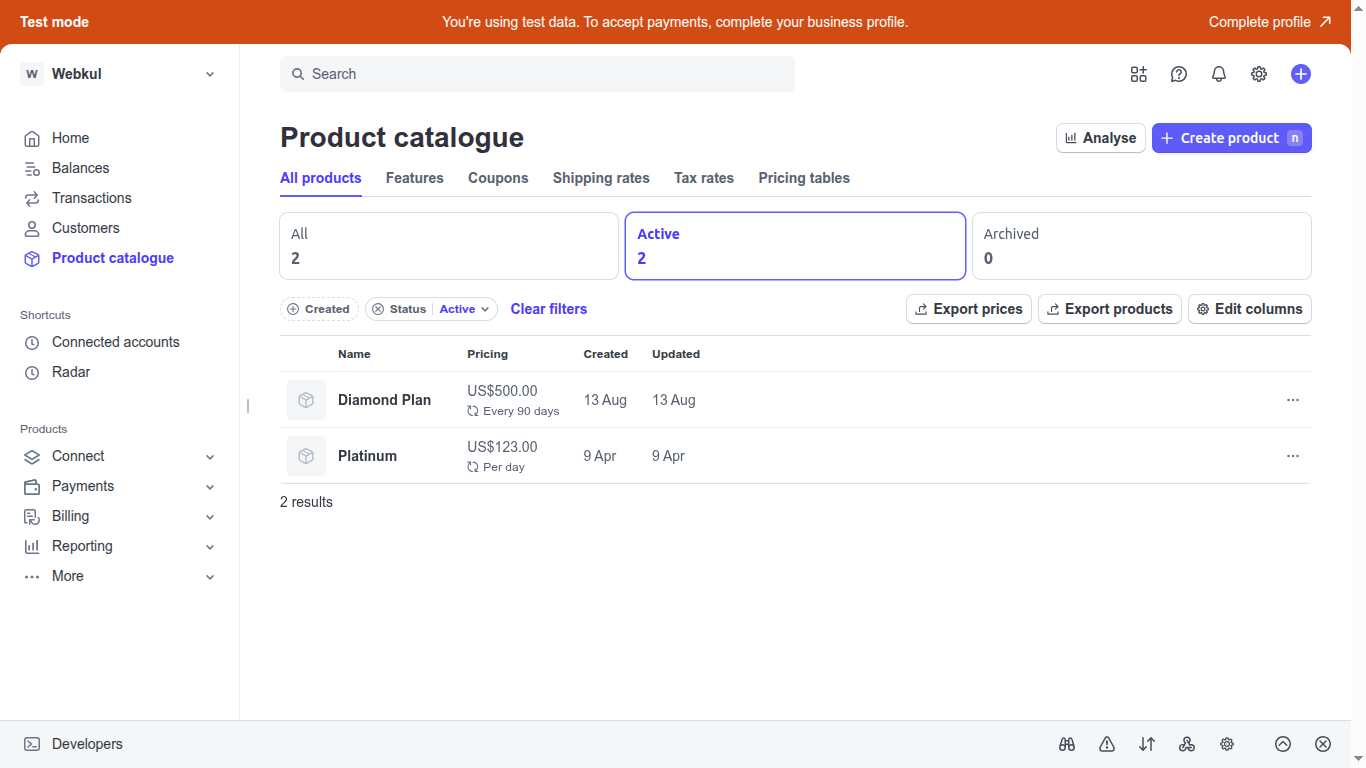This screenshot has width=1366, height=768.
Task: Click the Clear filters link
Action: point(549,309)
